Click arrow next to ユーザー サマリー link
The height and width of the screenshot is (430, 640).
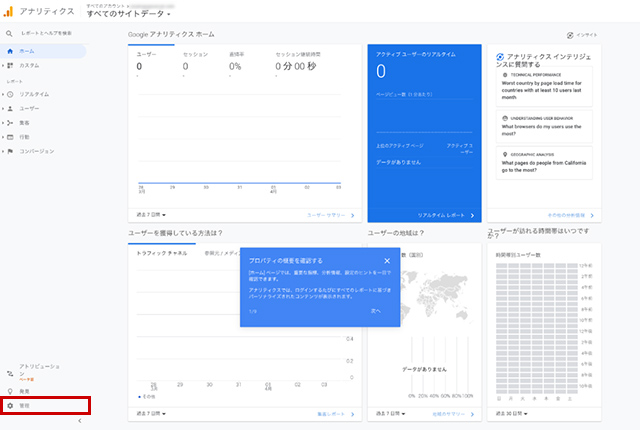tap(353, 215)
